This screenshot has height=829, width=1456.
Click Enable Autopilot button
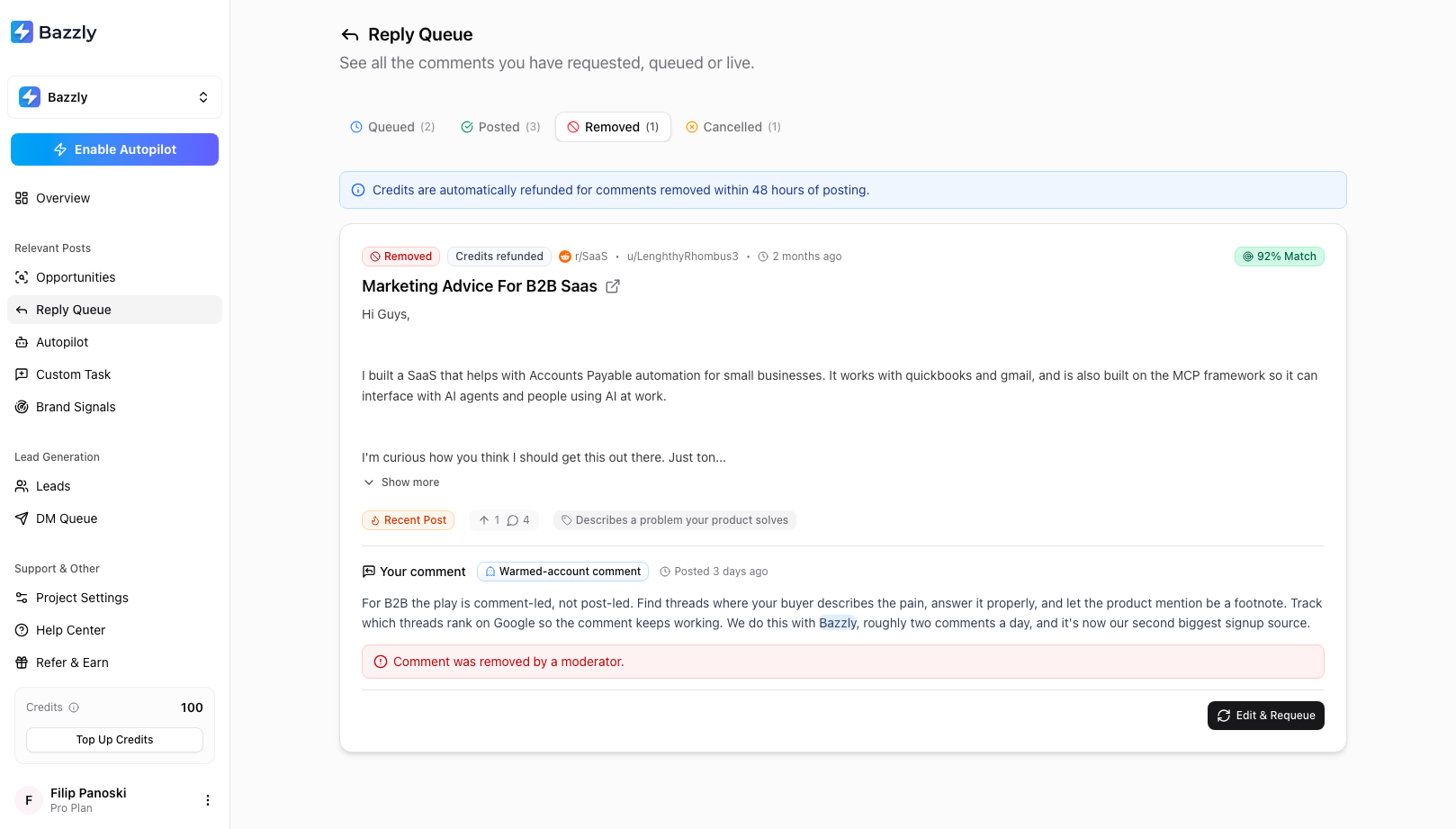coord(114,149)
